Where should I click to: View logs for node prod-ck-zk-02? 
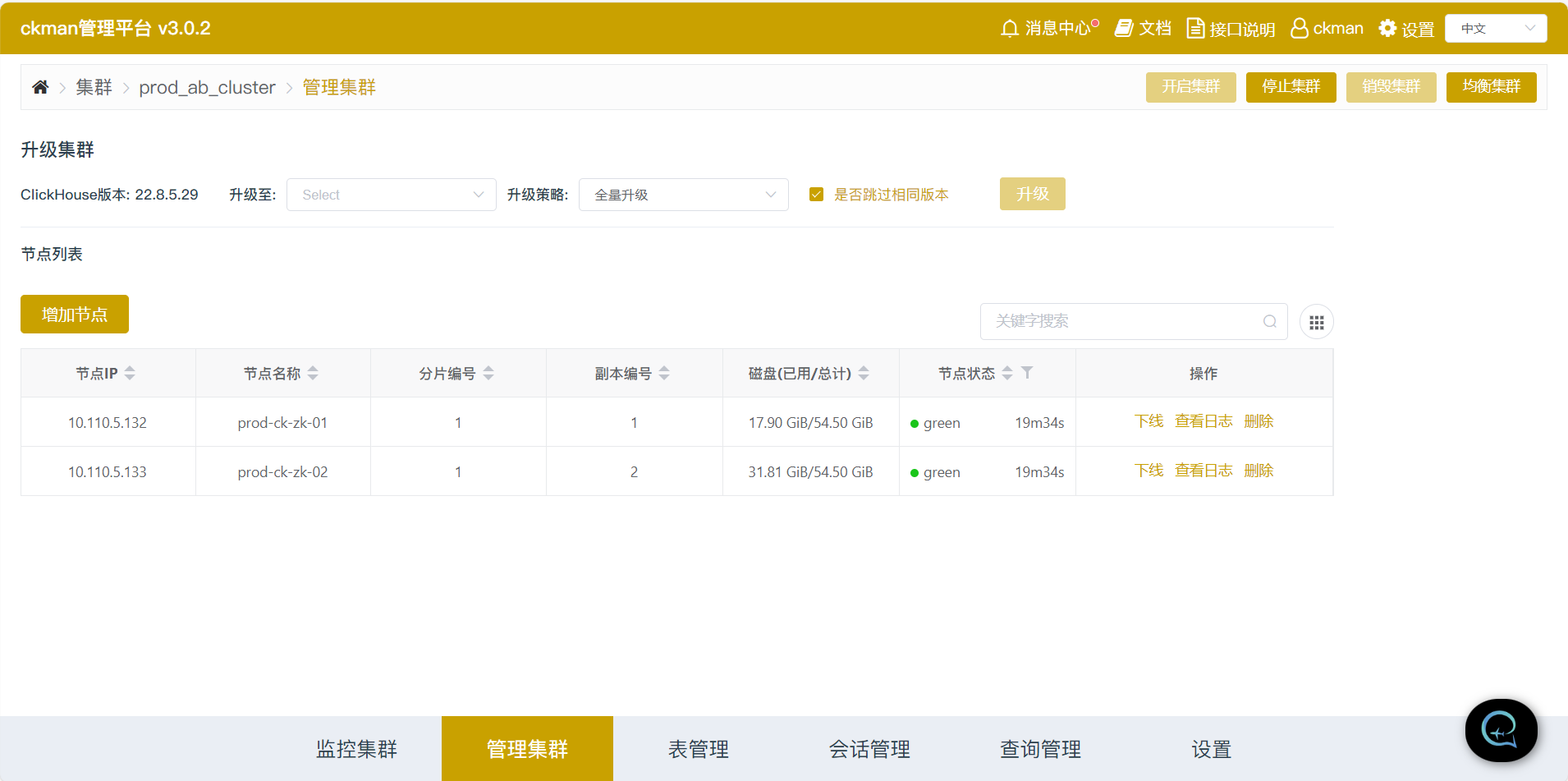point(1204,471)
